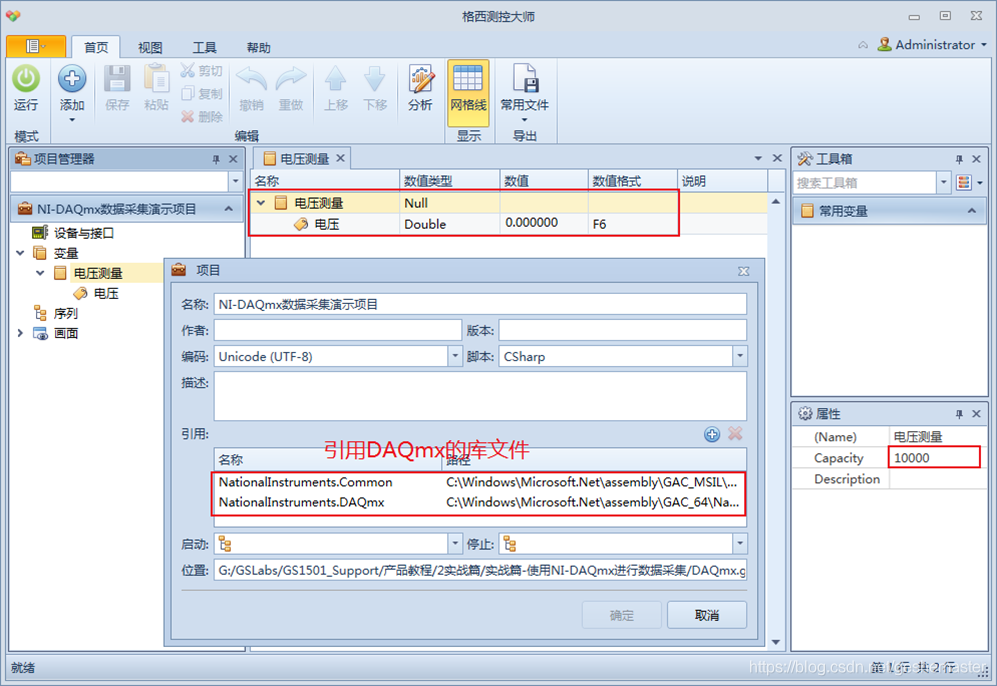
Task: Click the 取消 cancel button
Action: tap(706, 615)
